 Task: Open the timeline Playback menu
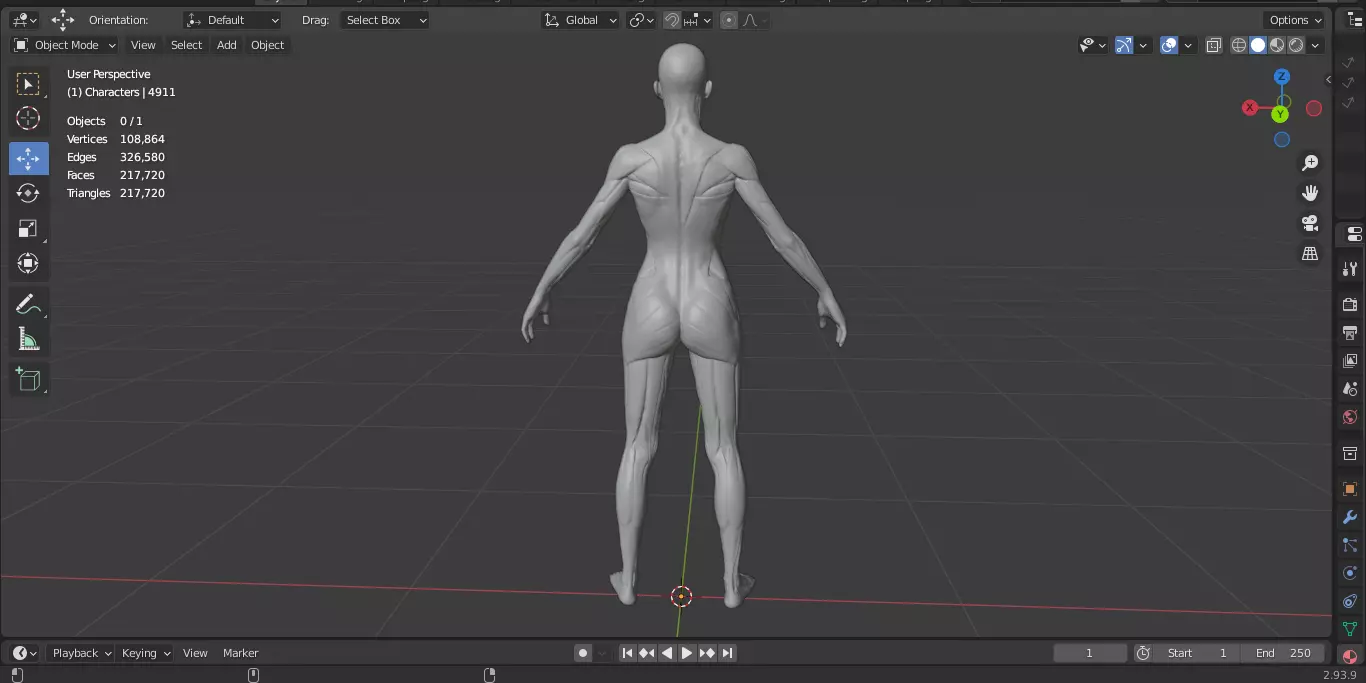(x=82, y=653)
